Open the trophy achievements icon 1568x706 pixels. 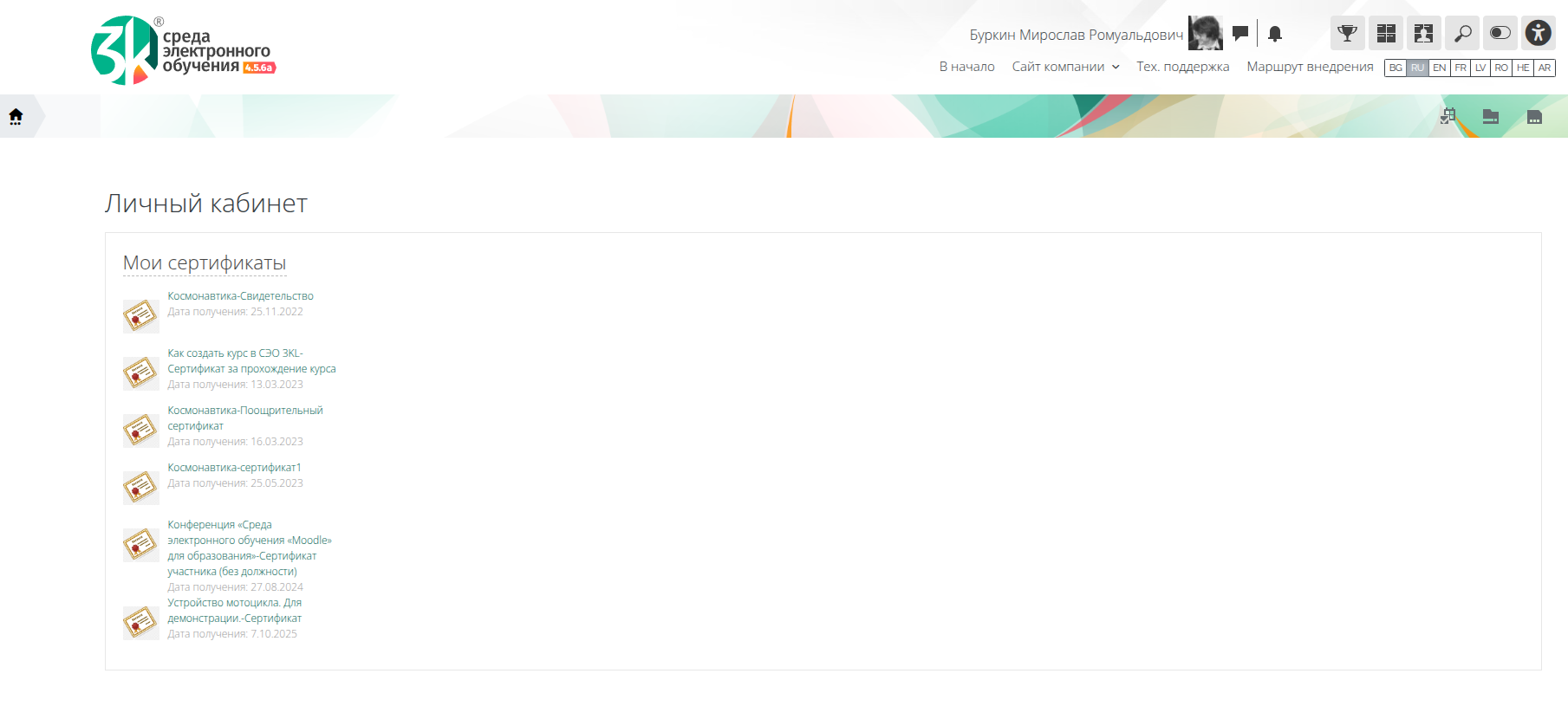1347,34
